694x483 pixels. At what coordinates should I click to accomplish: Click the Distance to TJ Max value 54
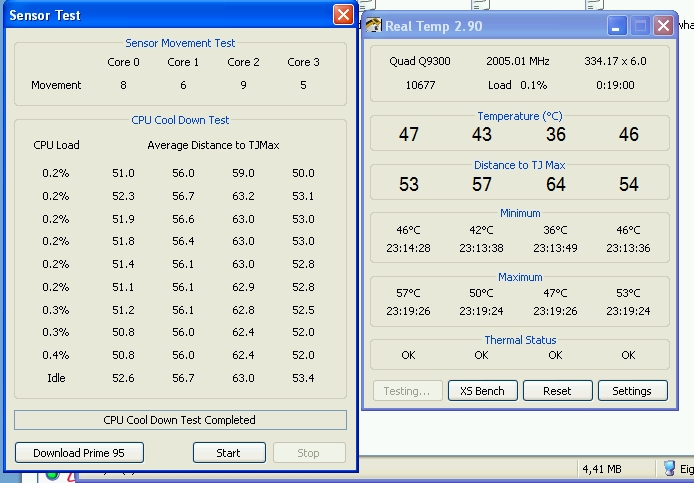pyautogui.click(x=628, y=184)
